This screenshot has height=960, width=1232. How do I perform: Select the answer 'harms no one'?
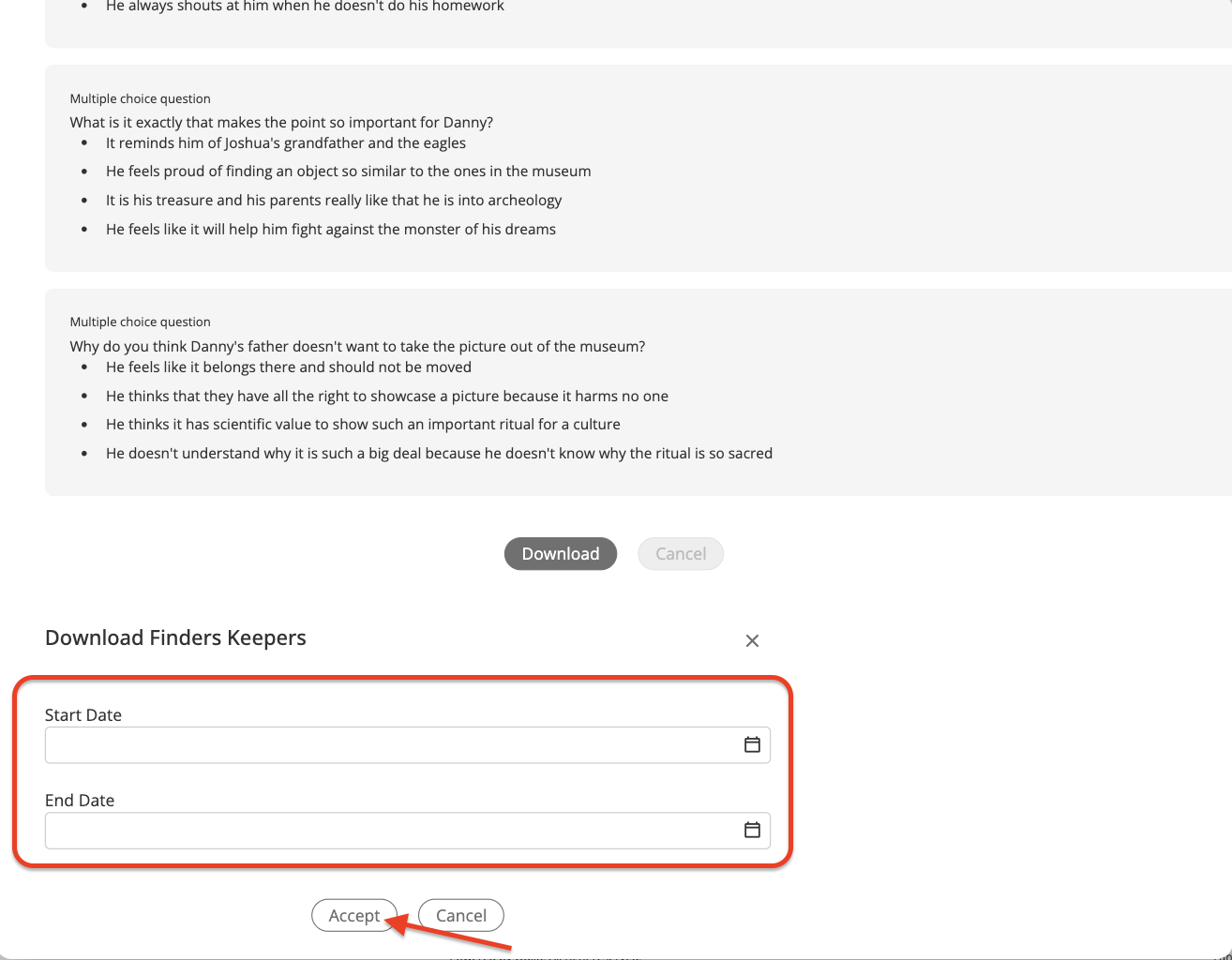coord(387,397)
